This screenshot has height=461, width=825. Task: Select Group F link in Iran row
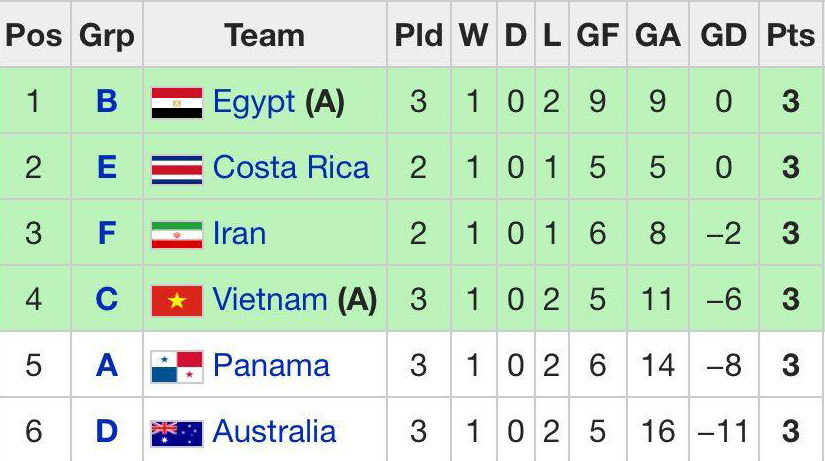tap(107, 234)
